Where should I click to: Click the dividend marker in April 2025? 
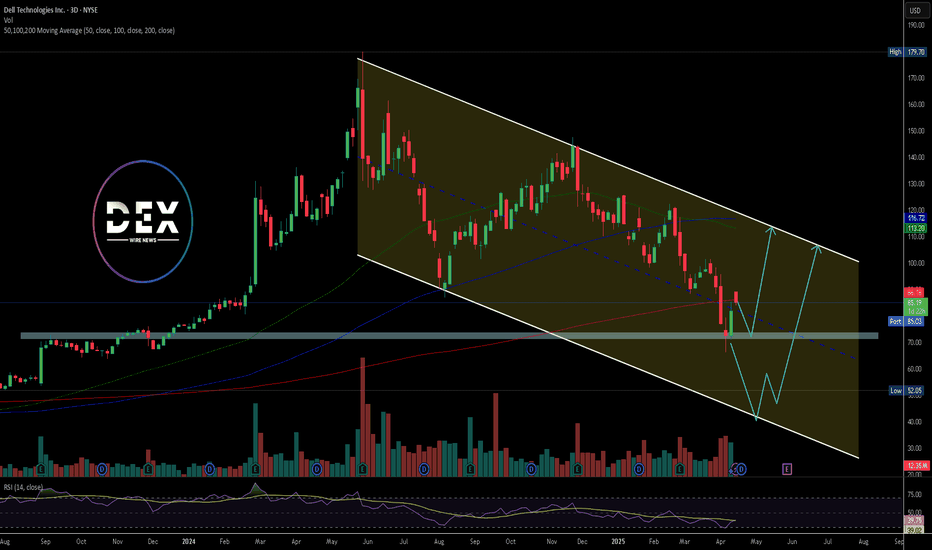point(741,470)
